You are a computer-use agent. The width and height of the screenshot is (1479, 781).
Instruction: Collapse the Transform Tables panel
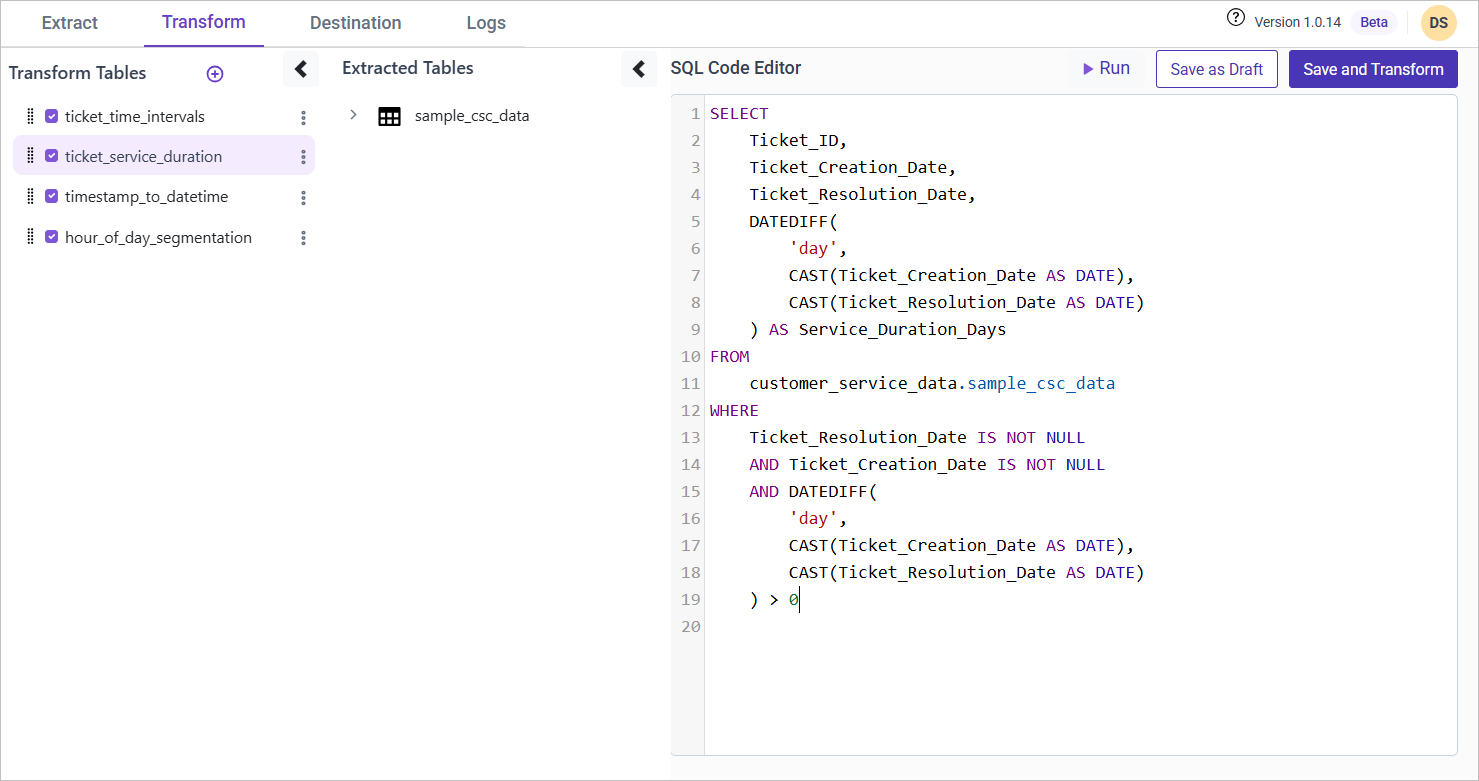(300, 70)
